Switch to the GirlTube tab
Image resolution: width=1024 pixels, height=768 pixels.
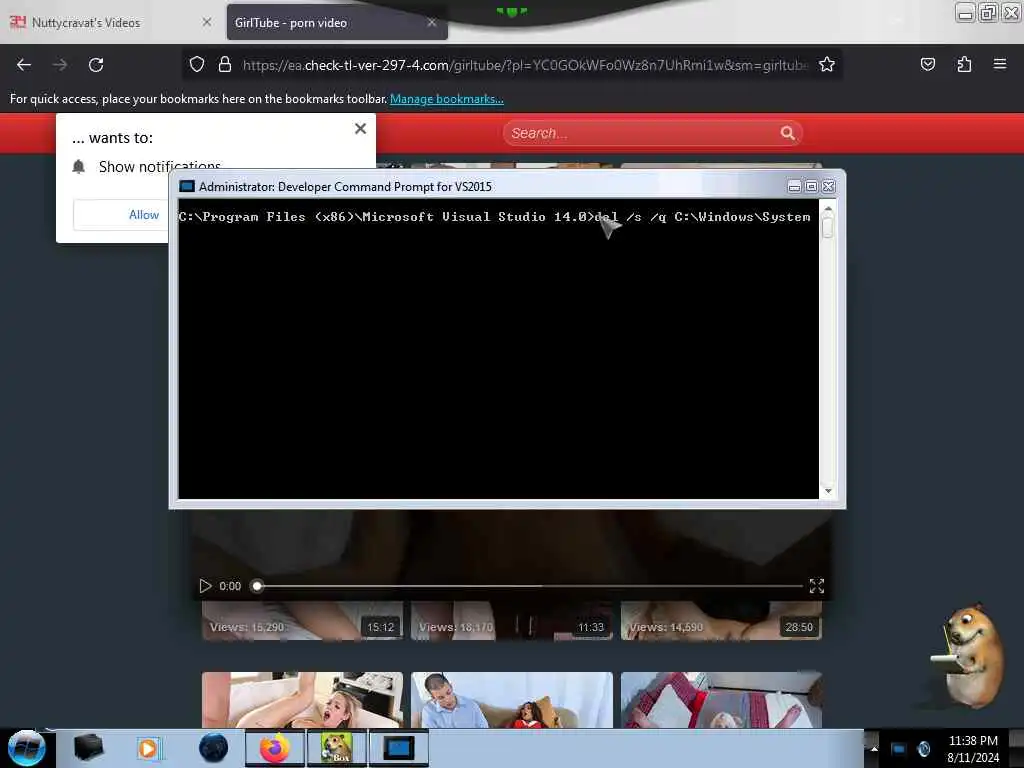tap(337, 23)
